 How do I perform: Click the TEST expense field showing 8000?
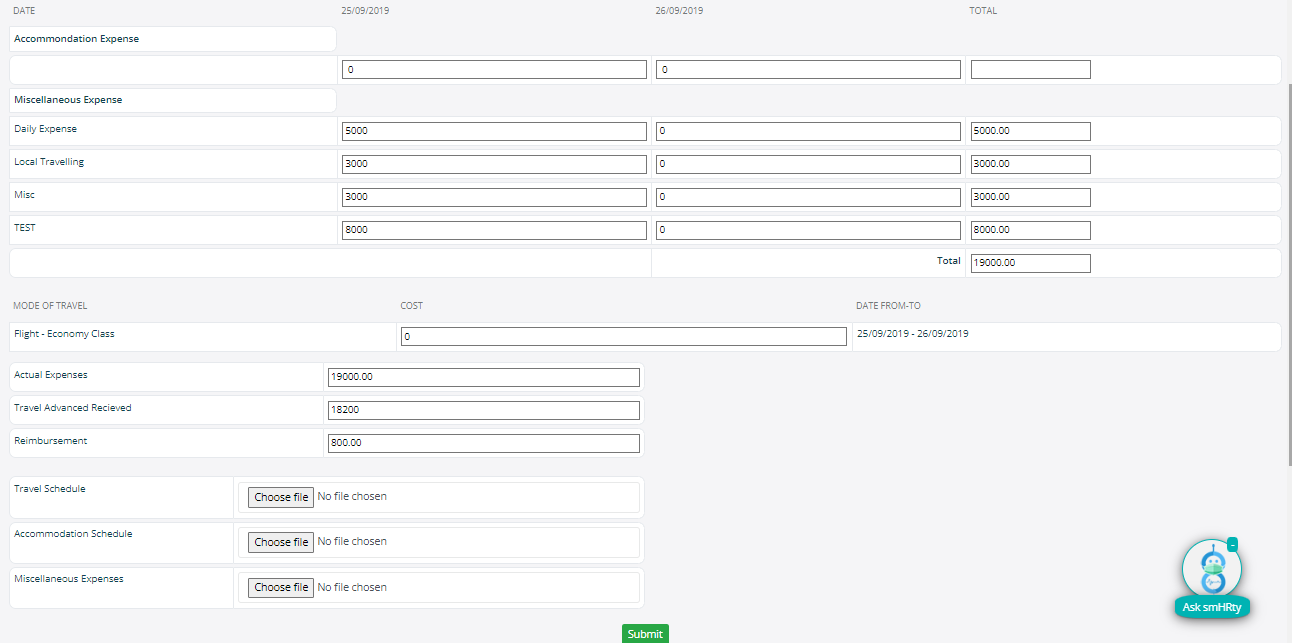[x=494, y=230]
